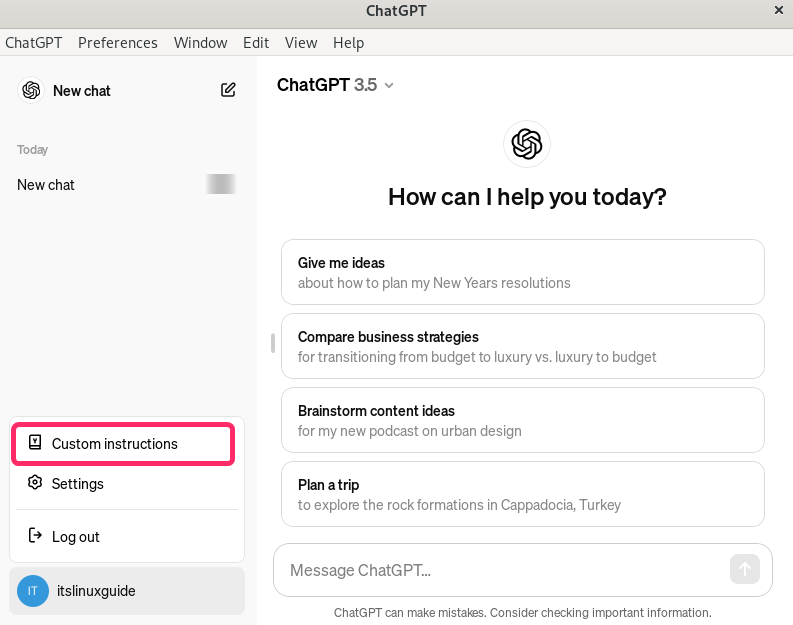The height and width of the screenshot is (625, 793).
Task: Click the new chat compose icon
Action: [x=228, y=90]
